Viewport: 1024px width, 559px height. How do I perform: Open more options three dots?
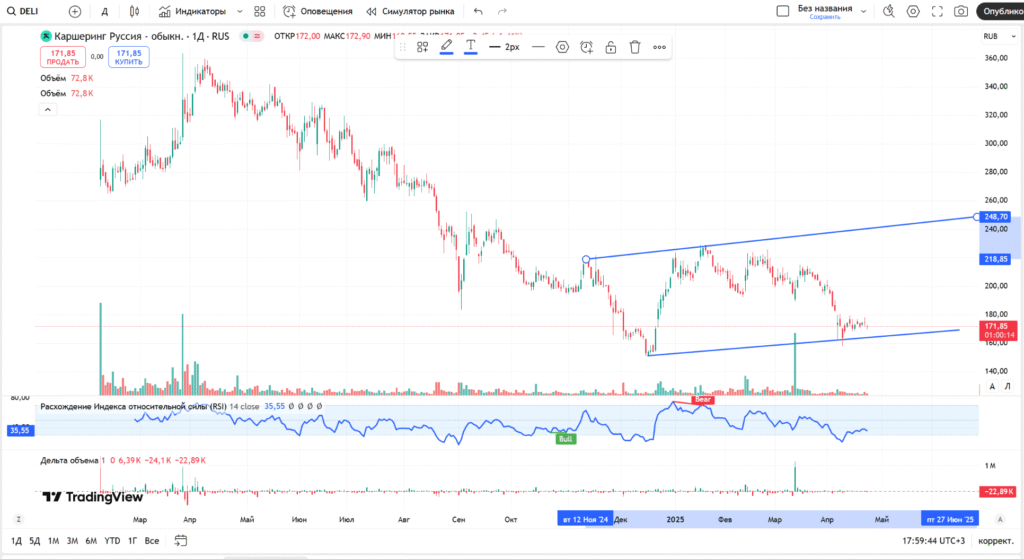point(660,47)
